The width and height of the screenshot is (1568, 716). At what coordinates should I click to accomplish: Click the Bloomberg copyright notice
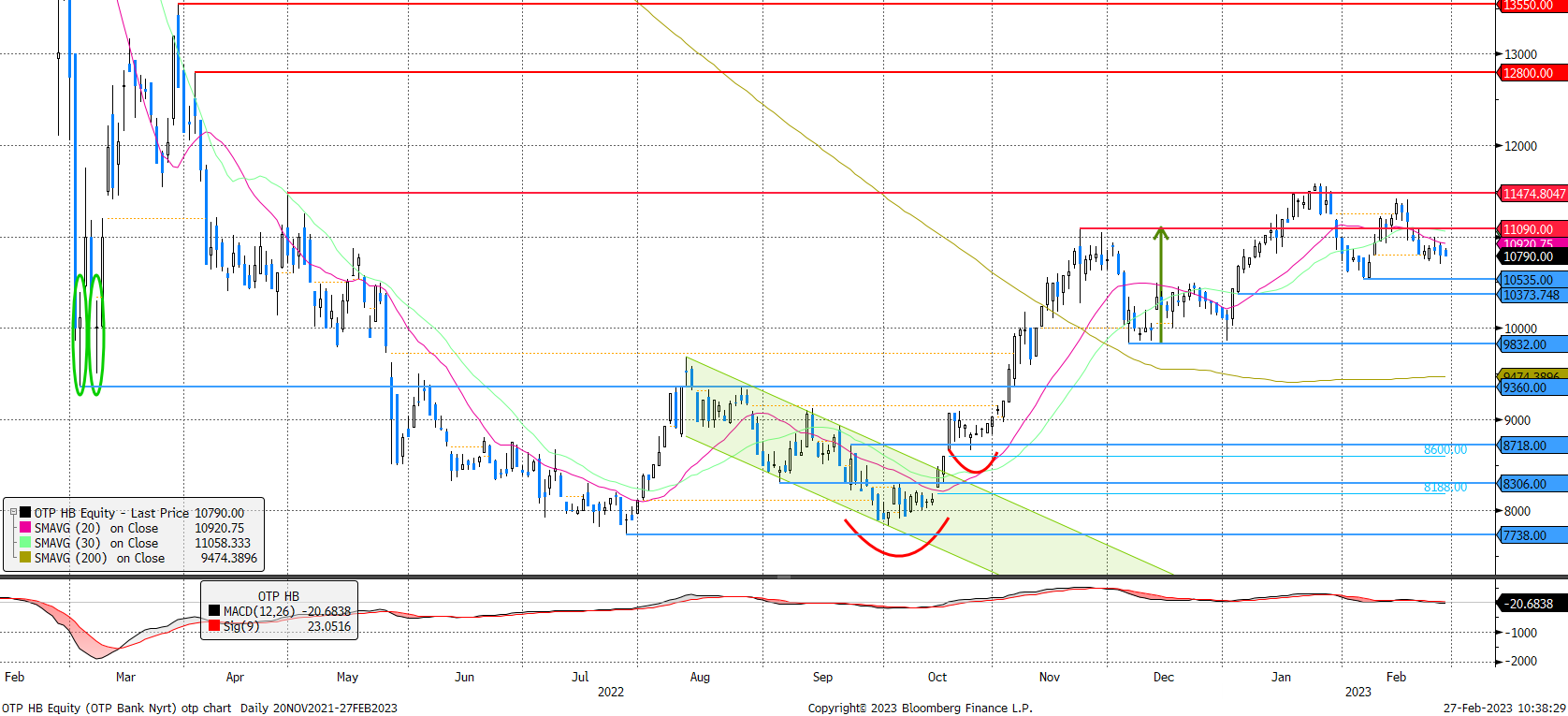pyautogui.click(x=921, y=708)
